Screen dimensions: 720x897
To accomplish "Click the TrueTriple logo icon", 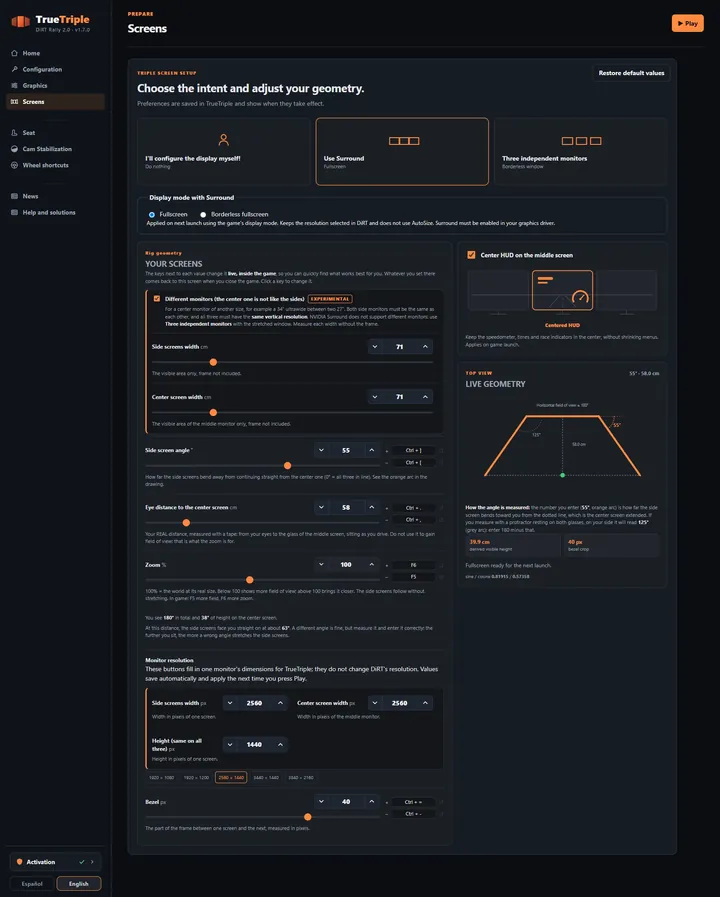I will tap(21, 22).
